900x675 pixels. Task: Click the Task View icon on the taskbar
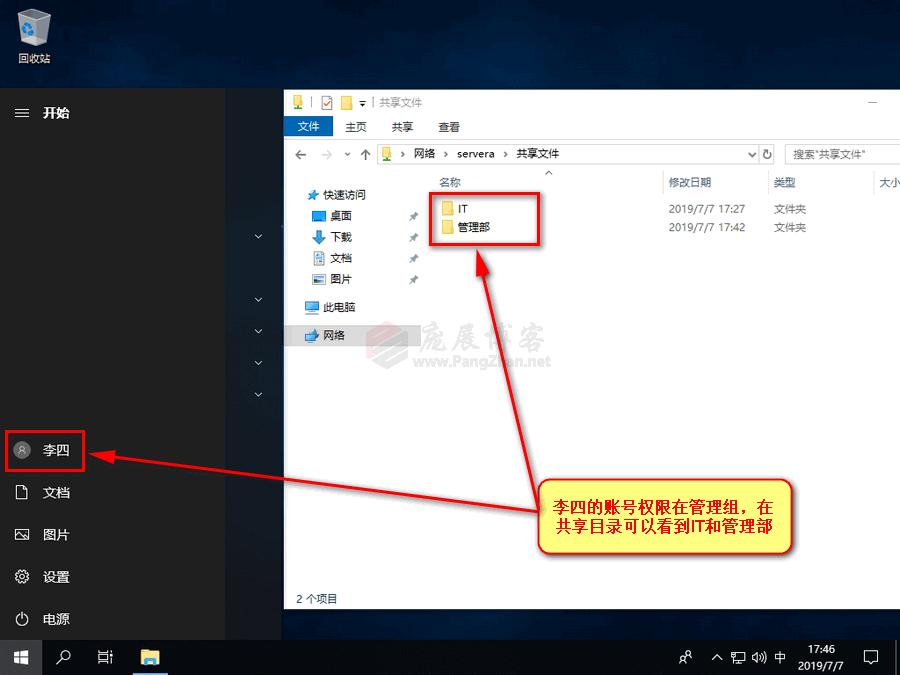click(106, 657)
